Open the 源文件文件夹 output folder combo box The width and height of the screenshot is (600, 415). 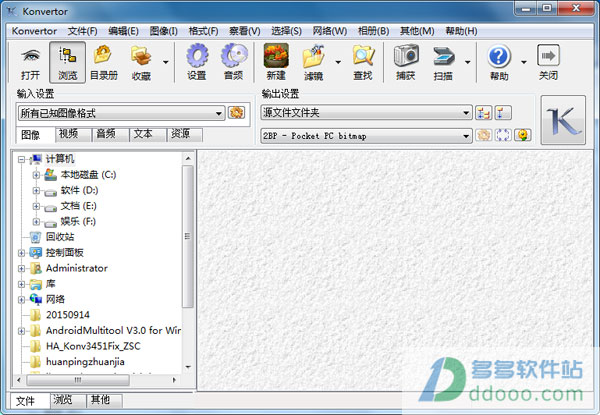[366, 112]
